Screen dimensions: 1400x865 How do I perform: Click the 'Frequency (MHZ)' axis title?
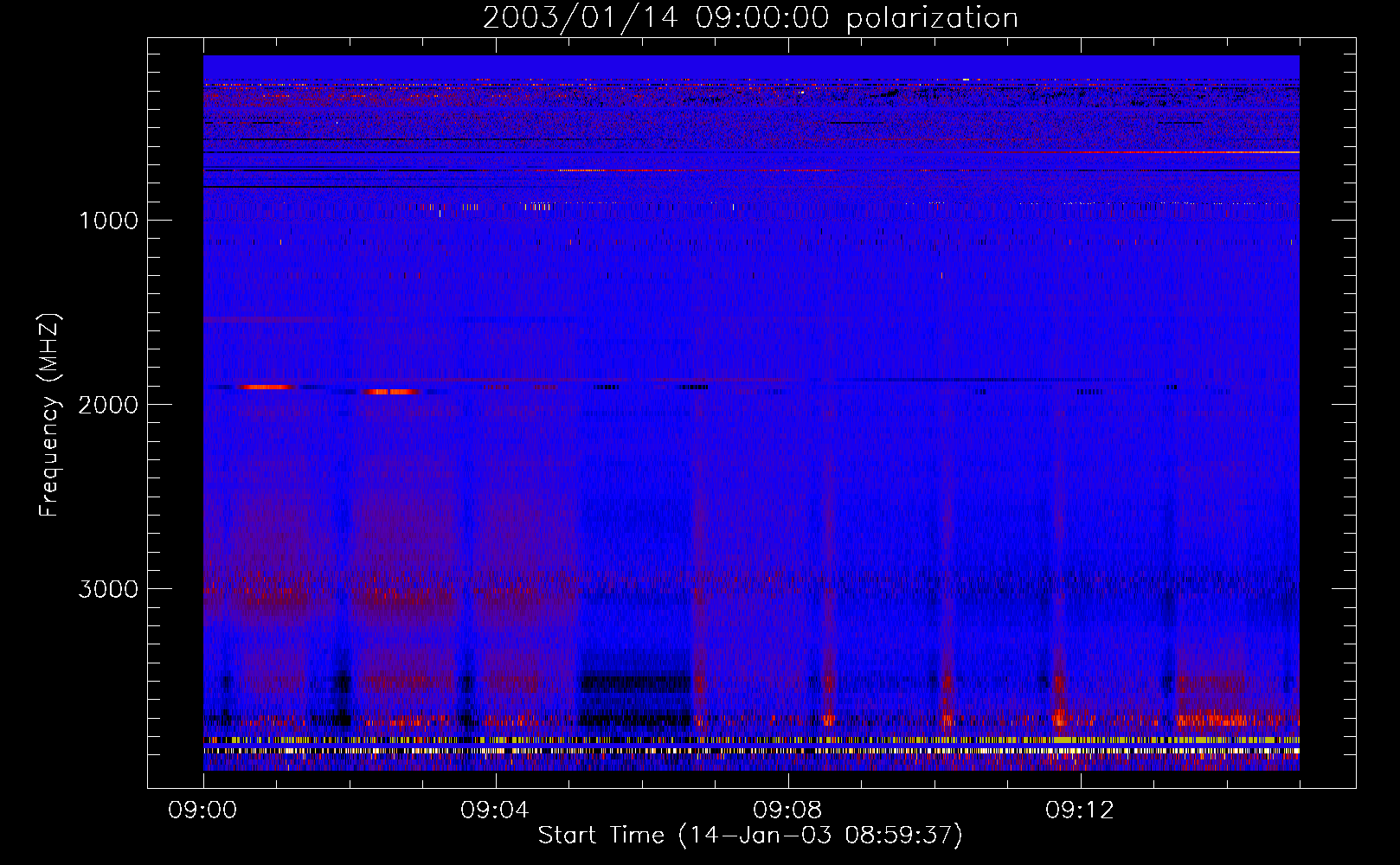49,414
